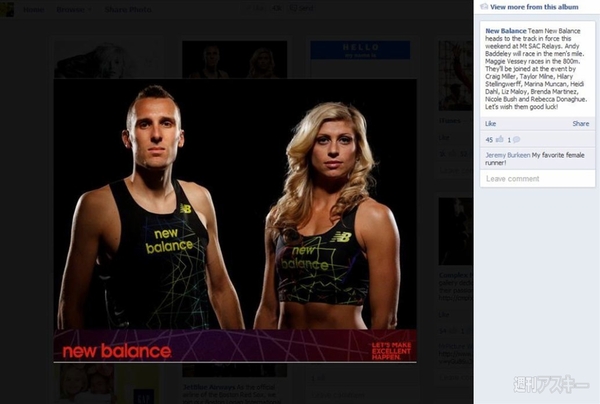Click photo caption mentioning Mt SAC Relays
Viewport: 600px width, 404px height.
click(536, 69)
